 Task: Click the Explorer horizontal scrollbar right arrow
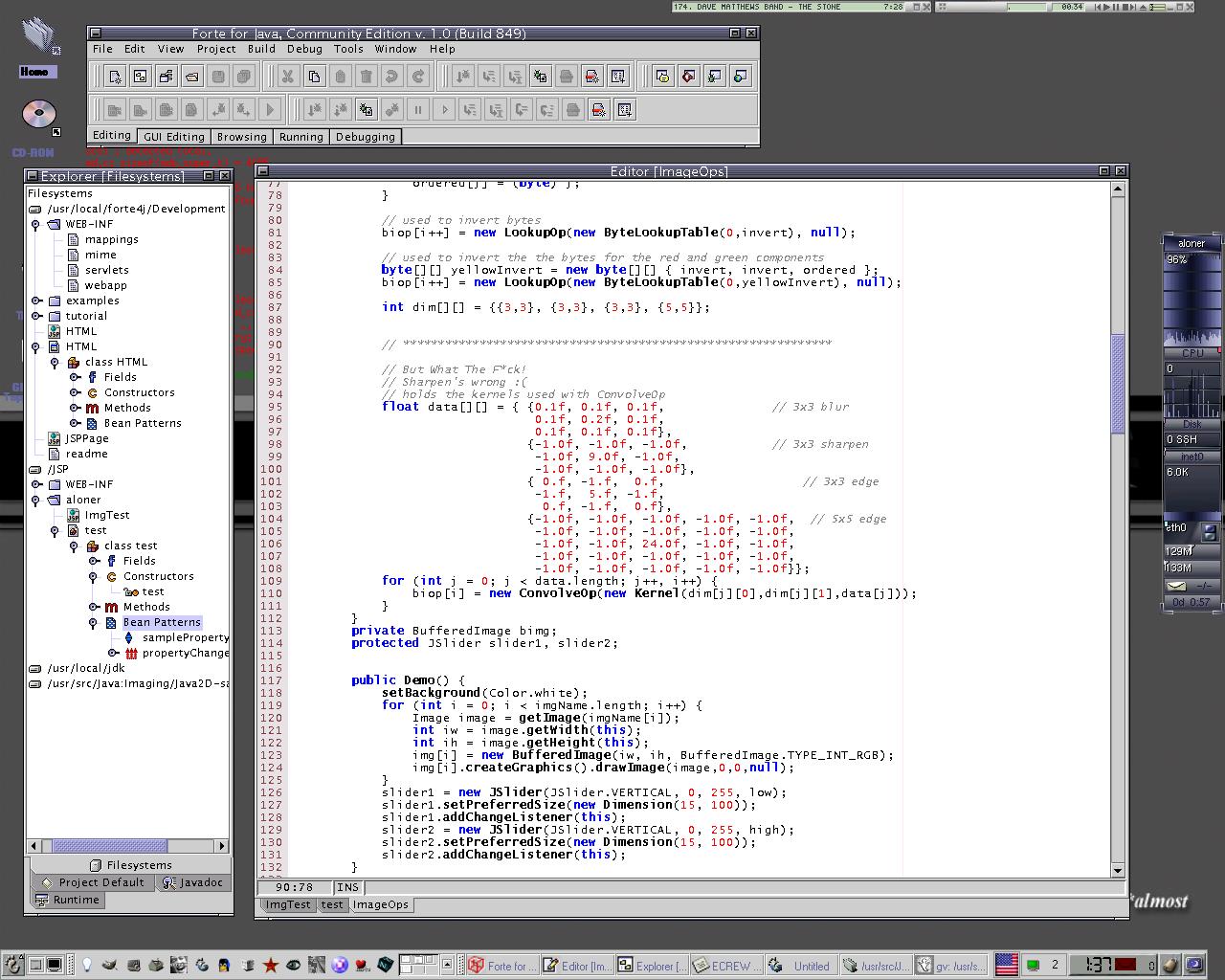click(222, 846)
